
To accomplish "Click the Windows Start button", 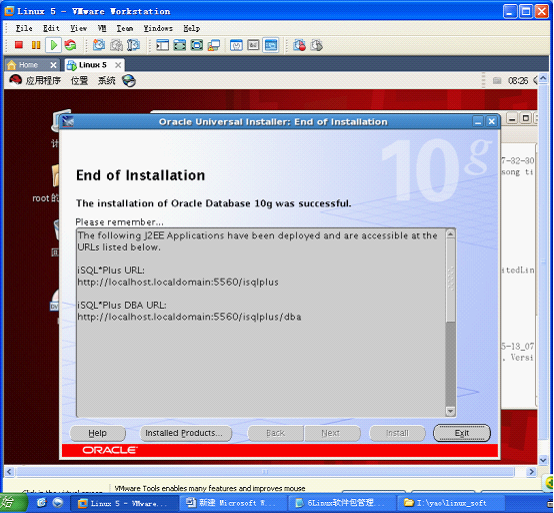I will (13, 503).
